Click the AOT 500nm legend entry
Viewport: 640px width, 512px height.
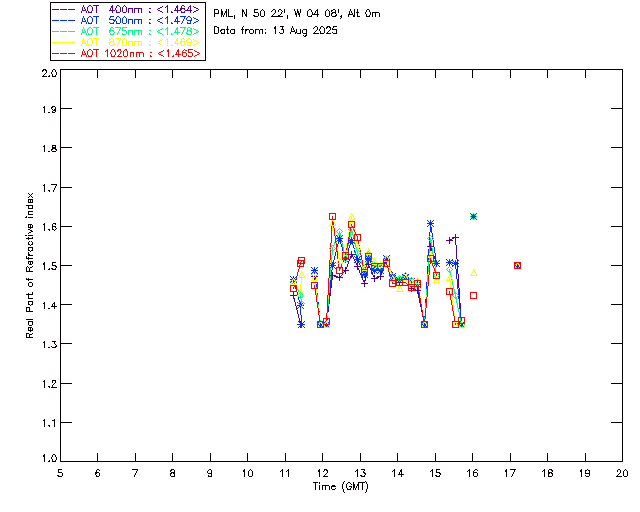pyautogui.click(x=127, y=20)
